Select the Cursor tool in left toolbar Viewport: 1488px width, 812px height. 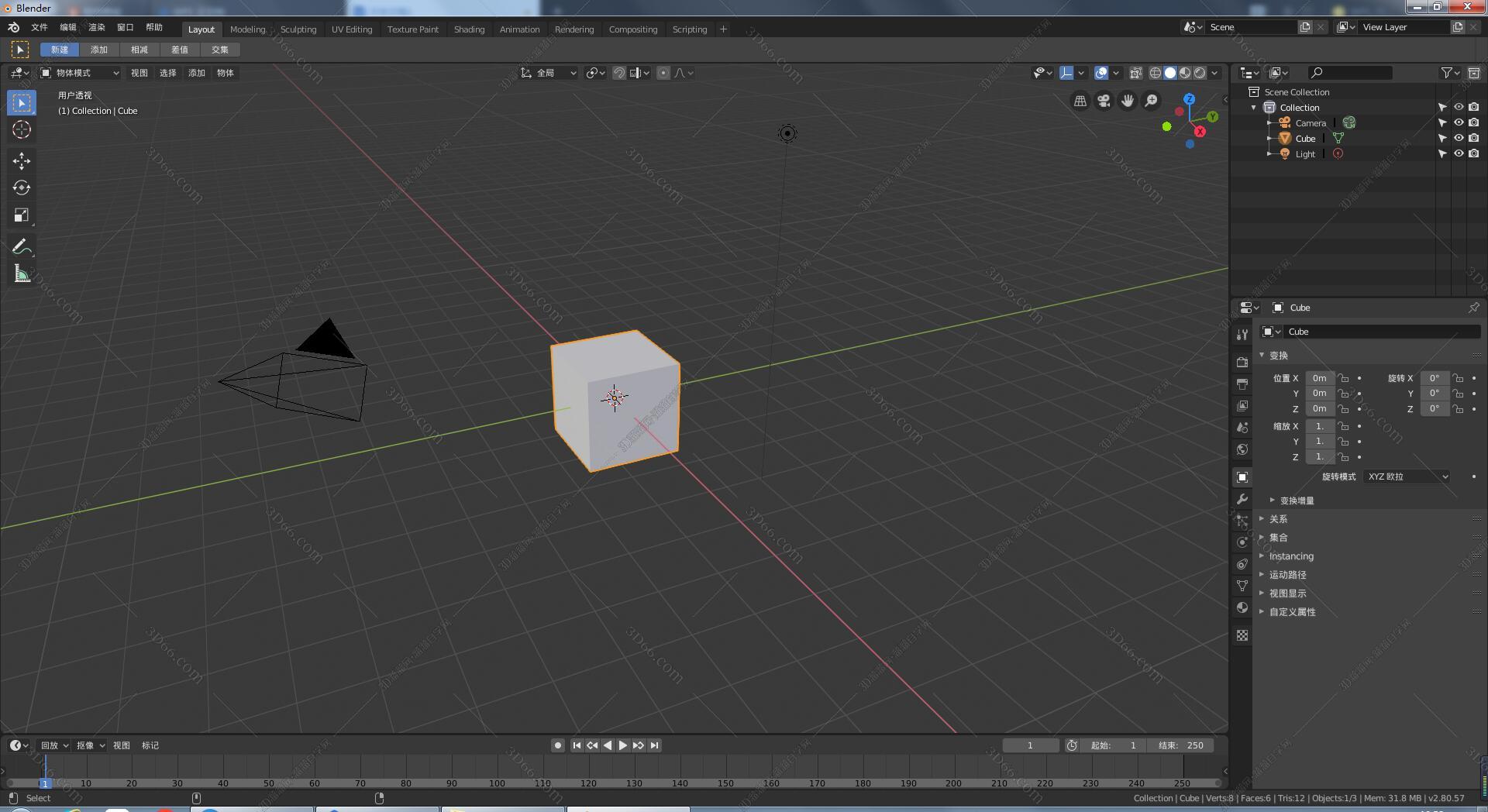(x=22, y=130)
